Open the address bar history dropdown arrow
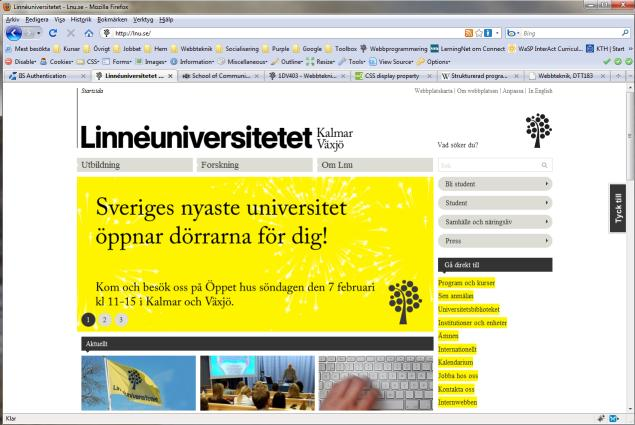Image resolution: width=635 pixels, height=425 pixels. (497, 33)
